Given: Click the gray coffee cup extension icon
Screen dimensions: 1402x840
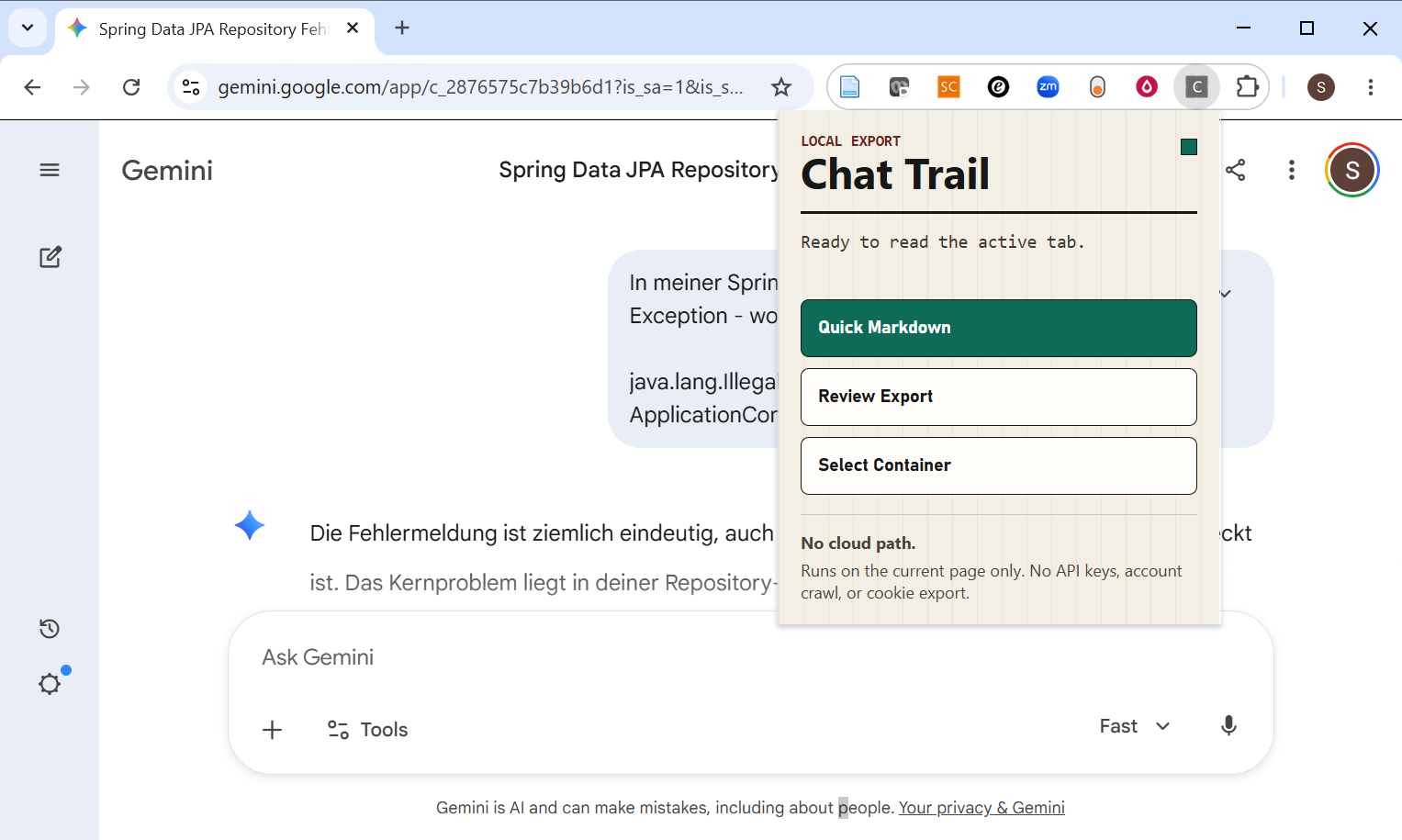Looking at the screenshot, I should (899, 87).
